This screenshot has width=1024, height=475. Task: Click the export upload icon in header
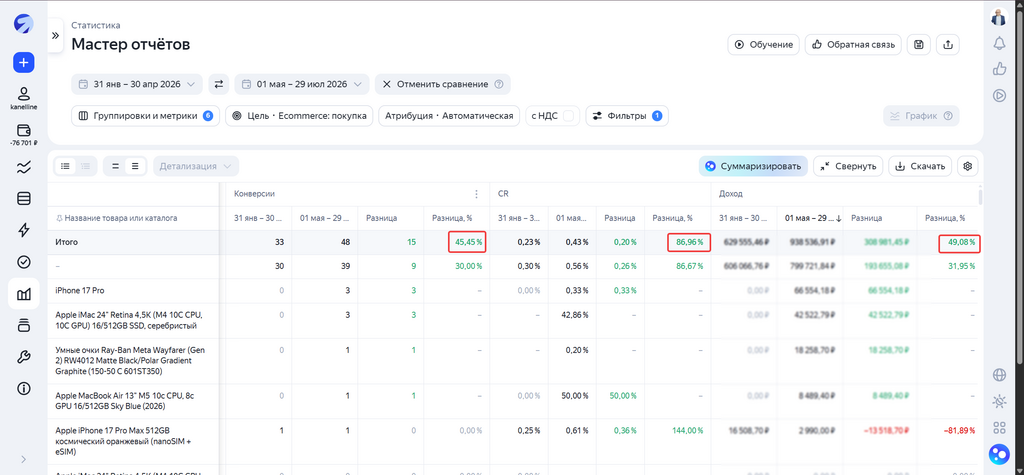pos(948,44)
